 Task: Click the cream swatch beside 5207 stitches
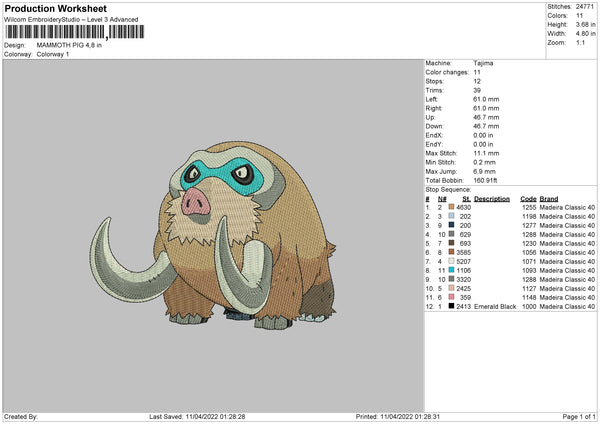[x=451, y=261]
